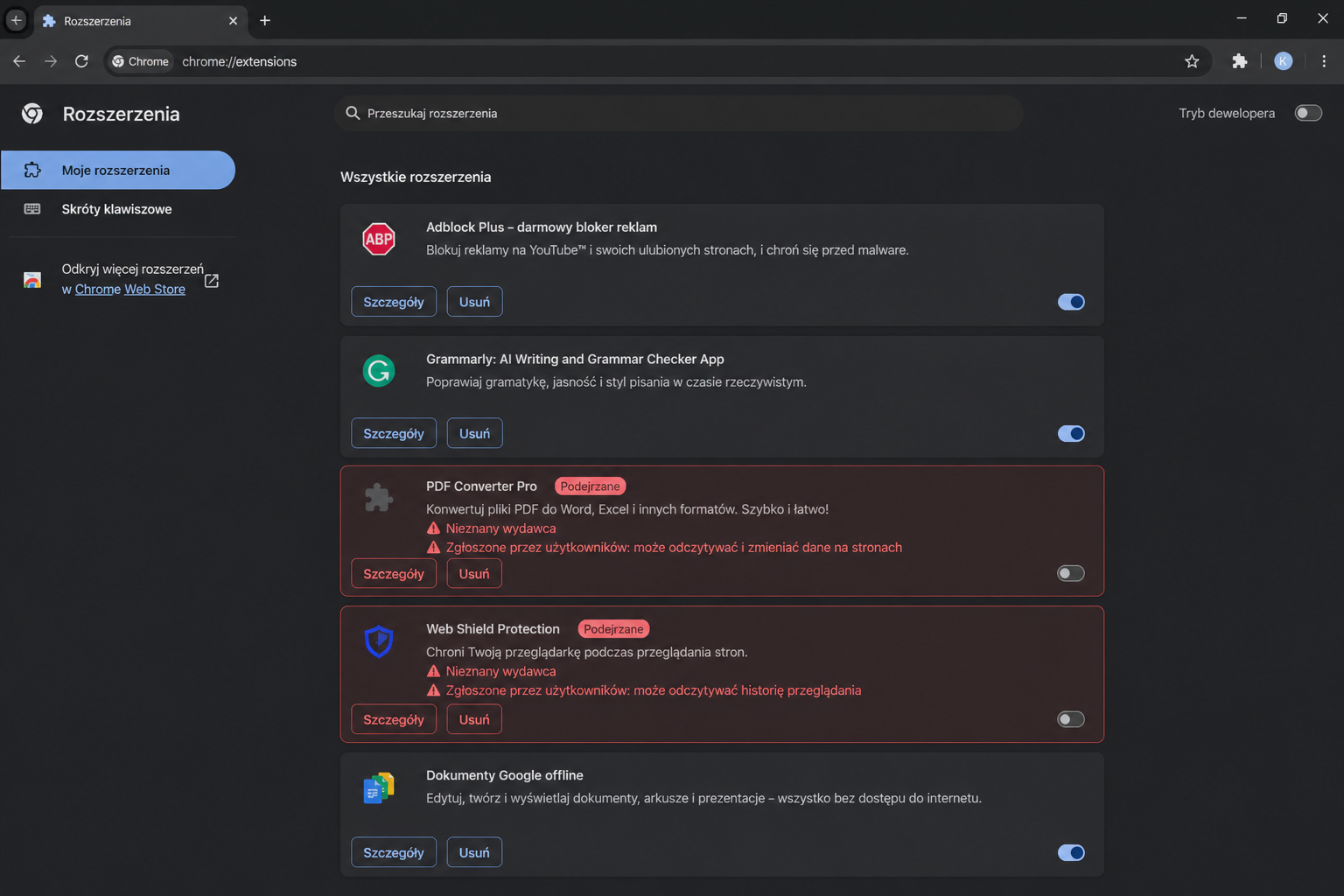
Task: Click the Podejrzane badge on PDF Converter Pro
Action: (590, 486)
